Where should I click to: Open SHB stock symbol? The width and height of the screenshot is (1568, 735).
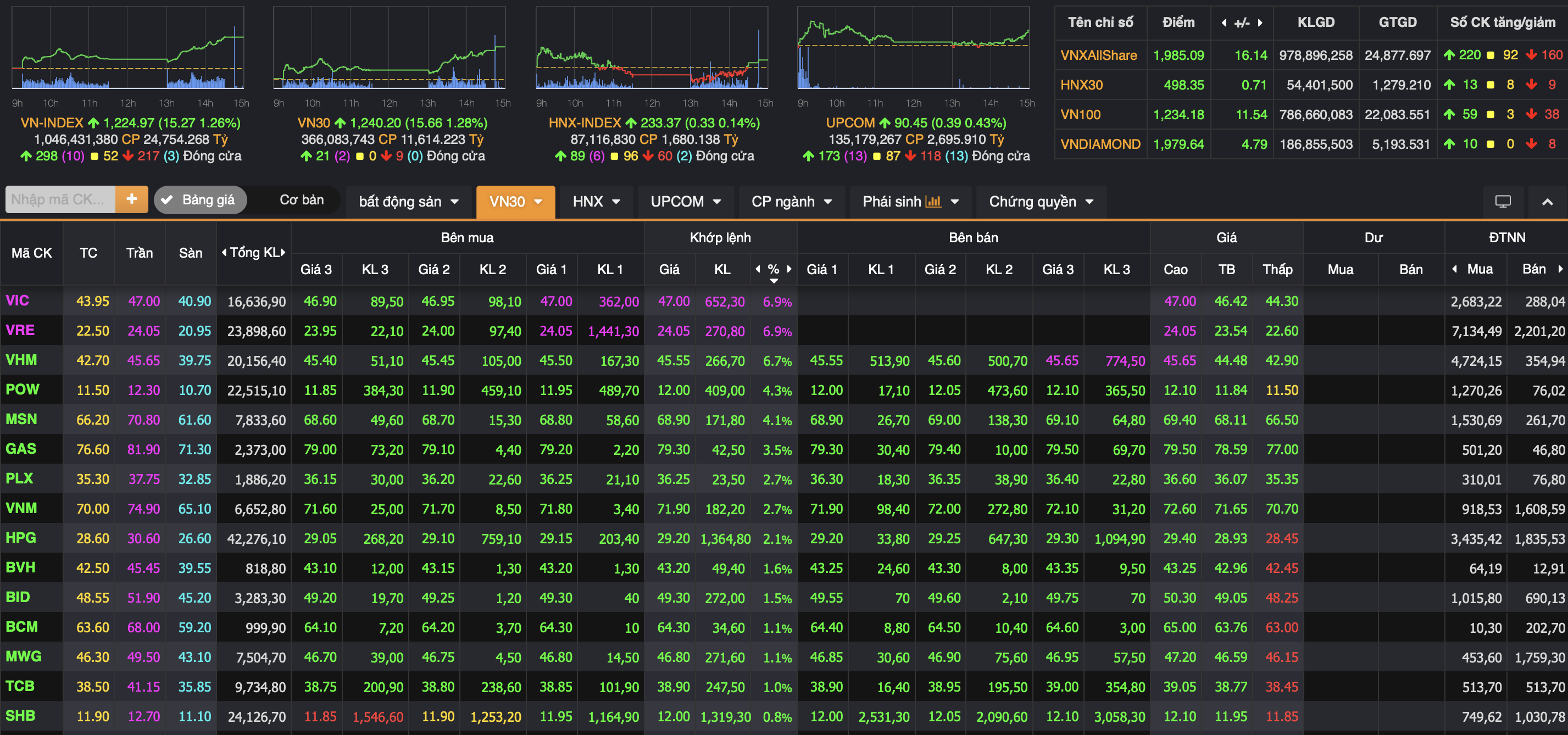20,716
